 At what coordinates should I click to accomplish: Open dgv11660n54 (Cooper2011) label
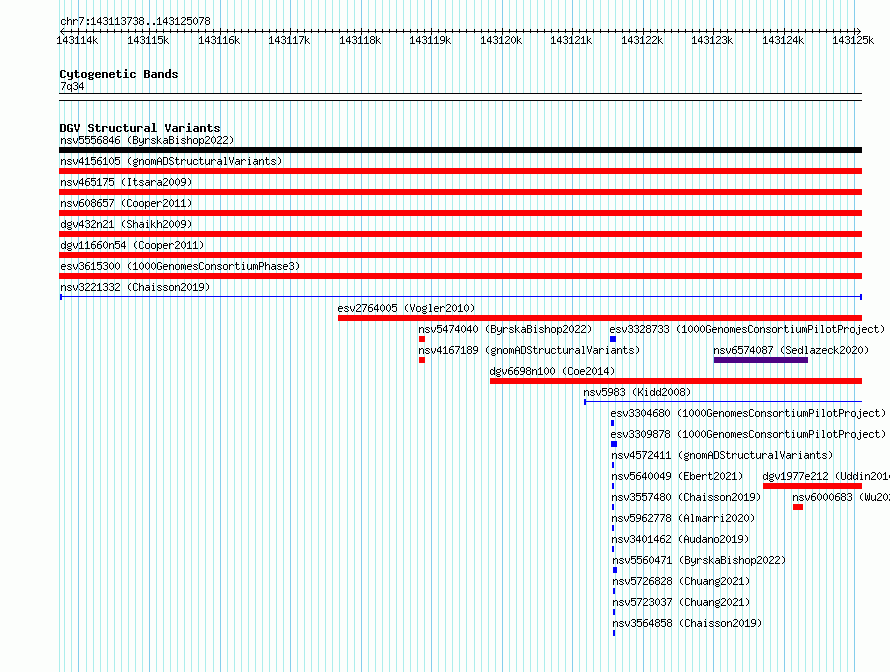(132, 245)
